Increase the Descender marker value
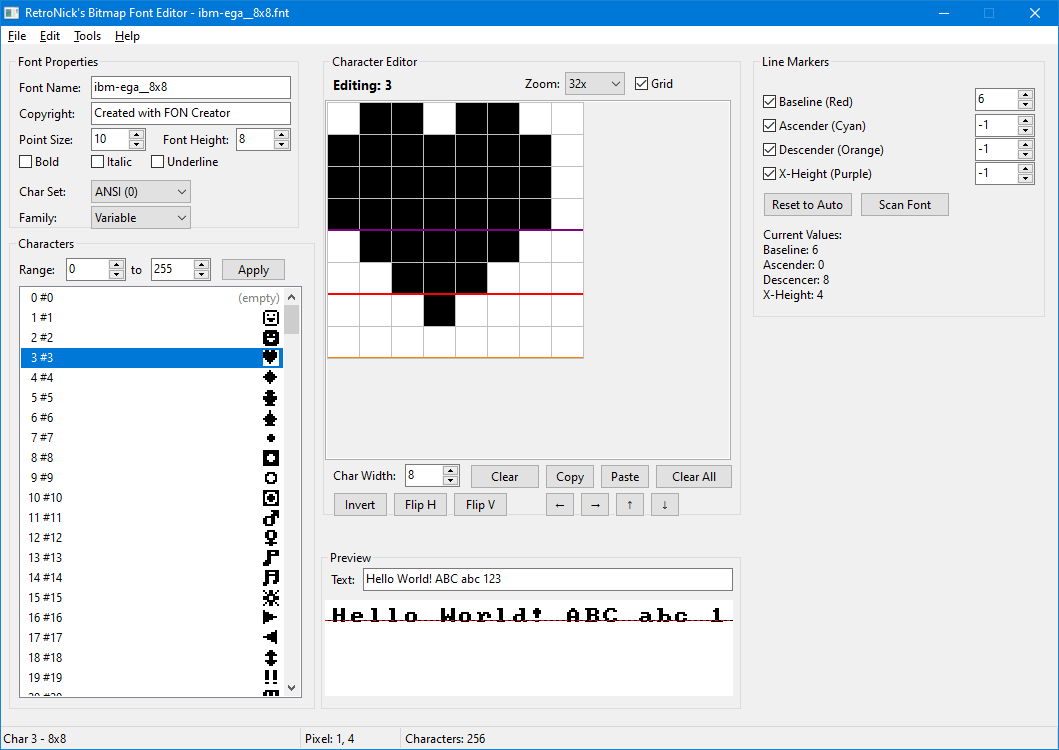 click(x=1025, y=145)
